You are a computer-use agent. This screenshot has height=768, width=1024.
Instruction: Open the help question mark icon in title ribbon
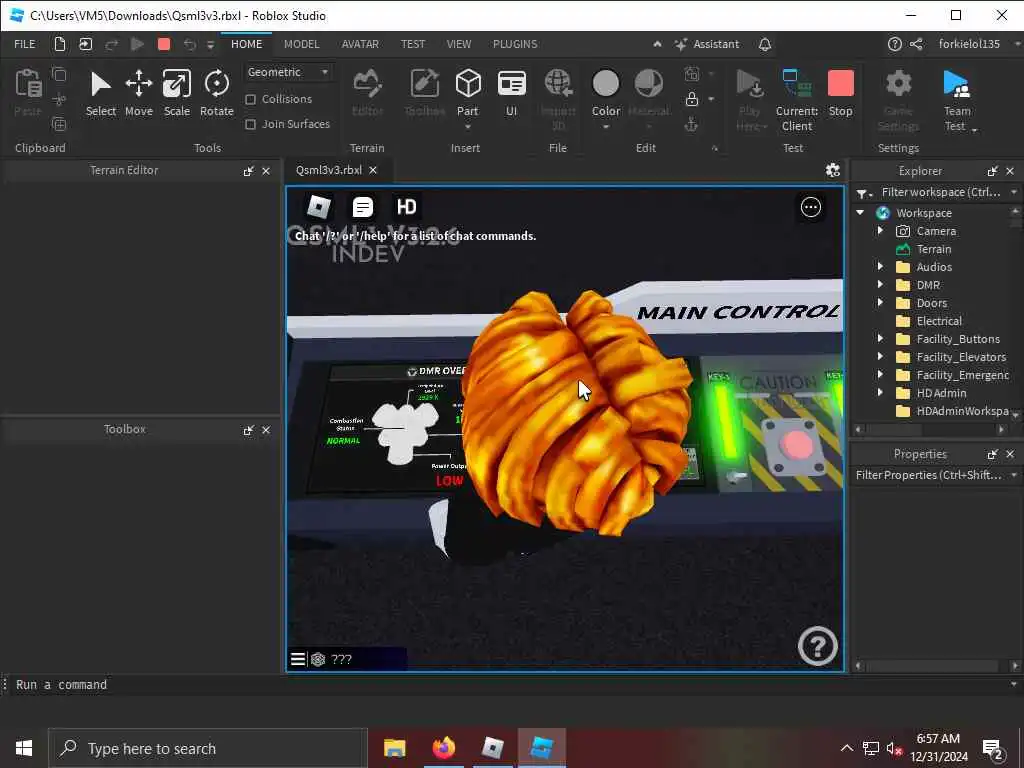pos(895,44)
